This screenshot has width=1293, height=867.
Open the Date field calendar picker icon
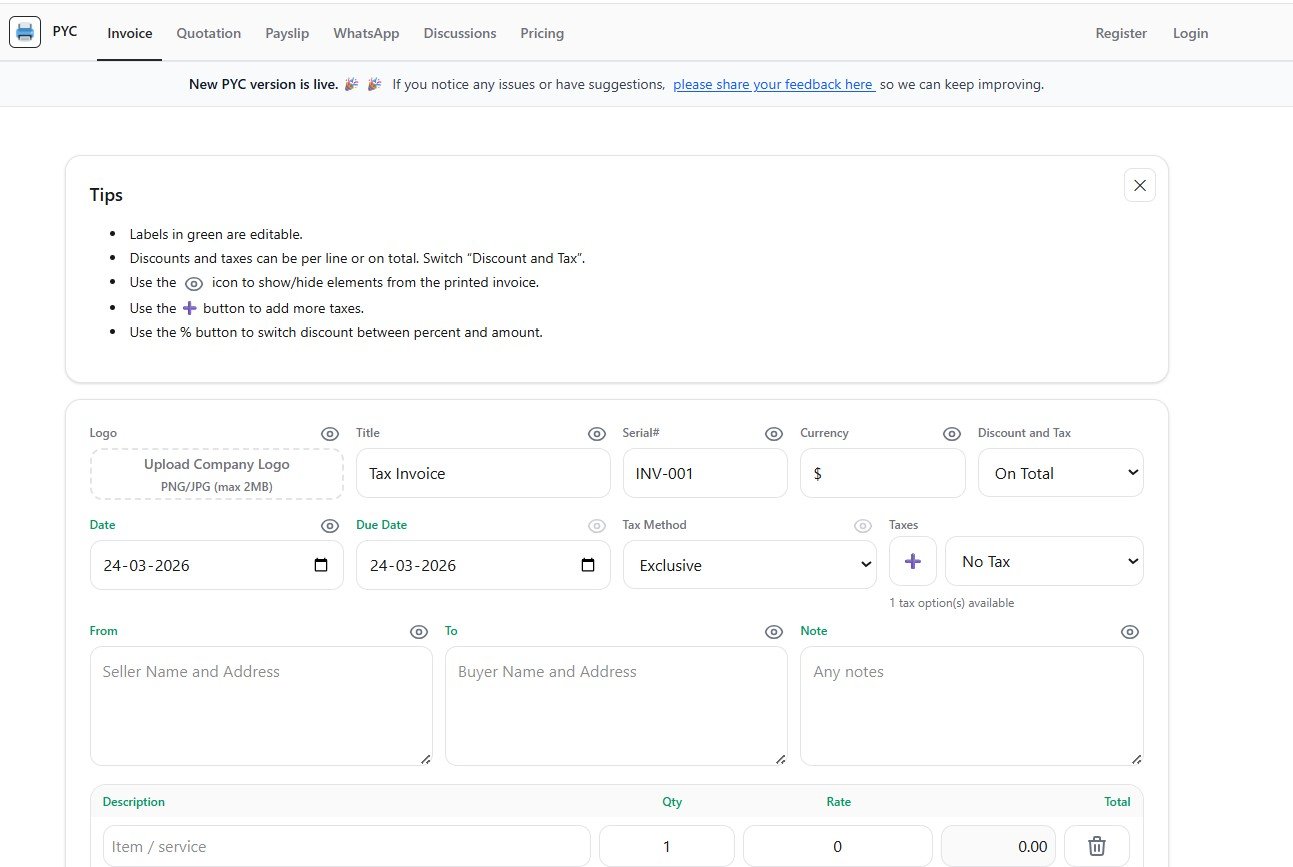click(x=321, y=565)
